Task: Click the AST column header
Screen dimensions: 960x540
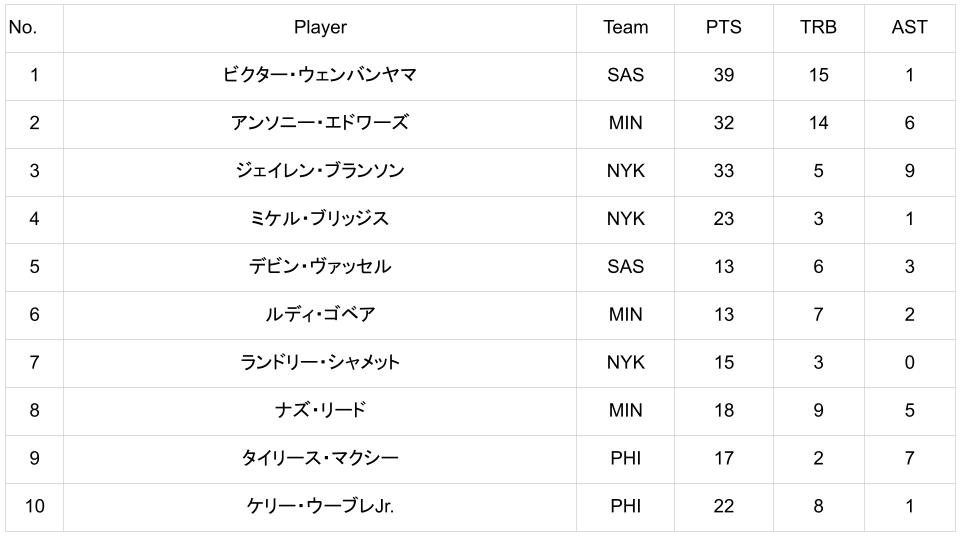Action: 910,28
